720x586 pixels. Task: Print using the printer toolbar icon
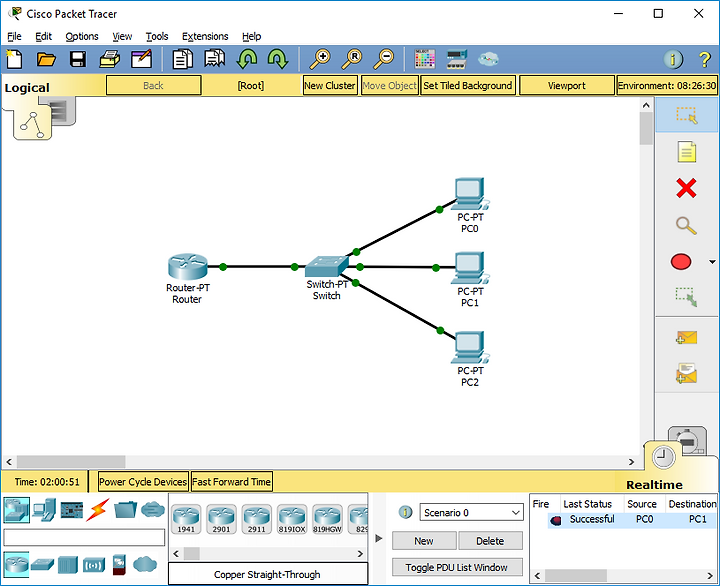[x=110, y=59]
